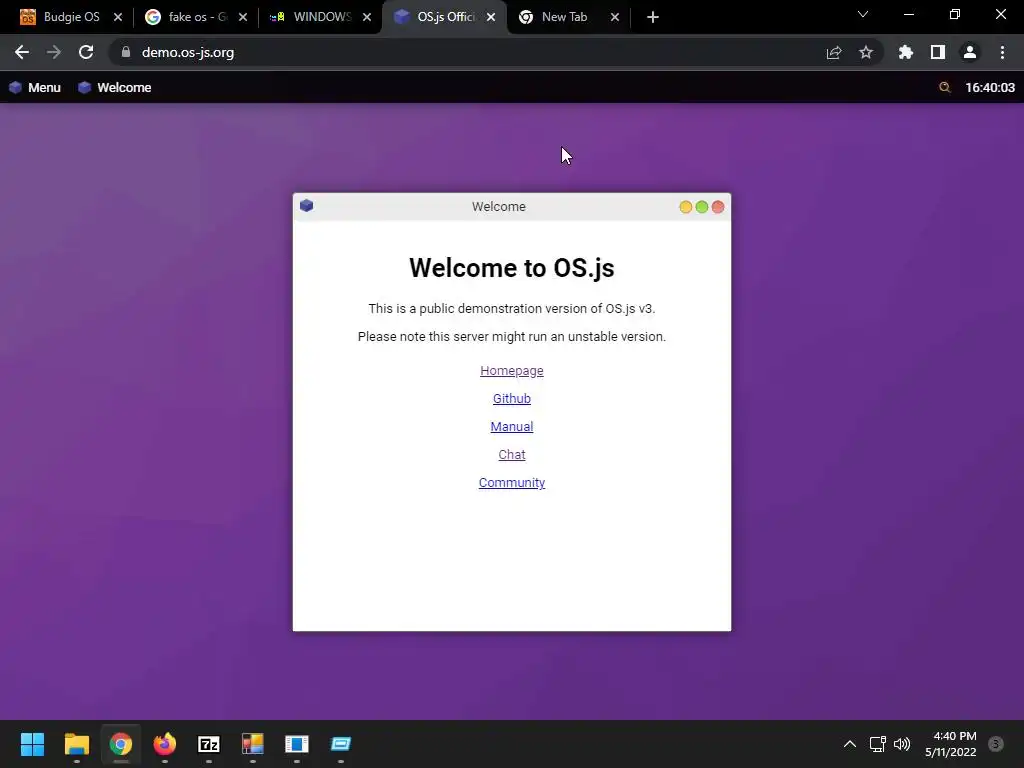Click the cube icon in Welcome window title bar
The width and height of the screenshot is (1024, 768).
306,206
